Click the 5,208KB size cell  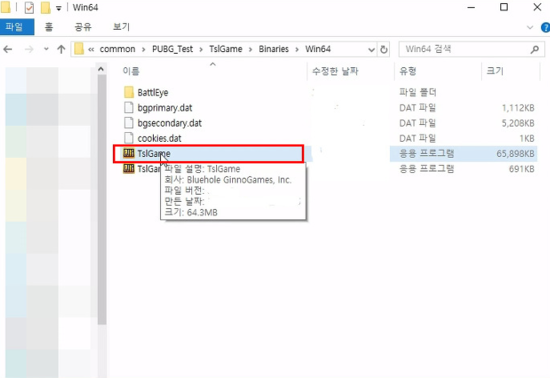[518, 123]
